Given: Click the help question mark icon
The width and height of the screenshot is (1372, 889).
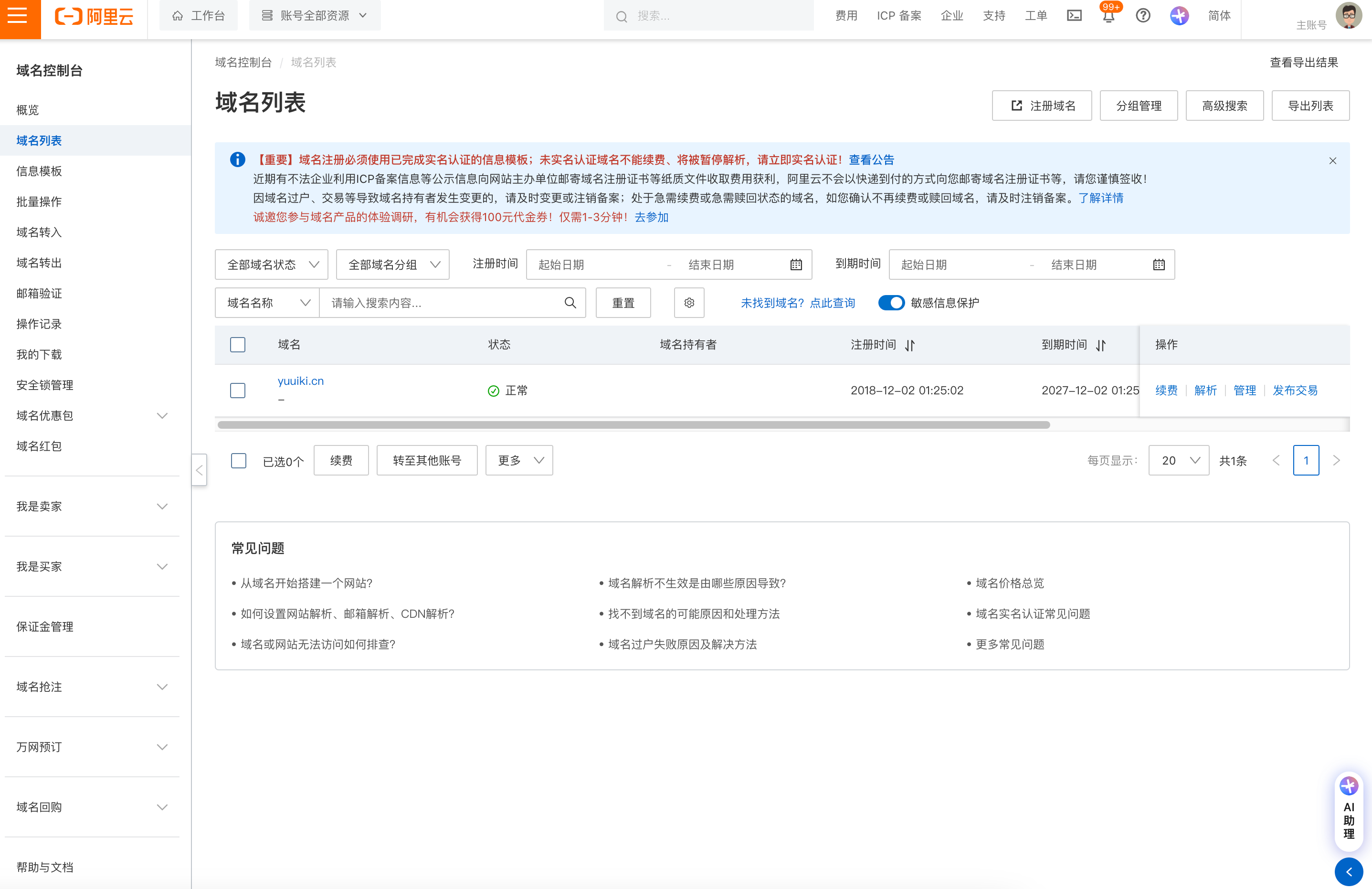Looking at the screenshot, I should point(1142,16).
